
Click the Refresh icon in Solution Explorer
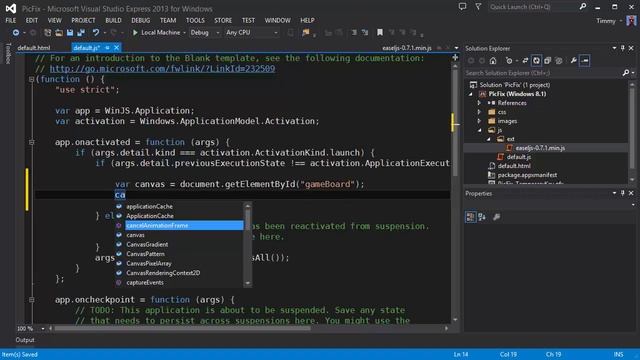pos(536,60)
